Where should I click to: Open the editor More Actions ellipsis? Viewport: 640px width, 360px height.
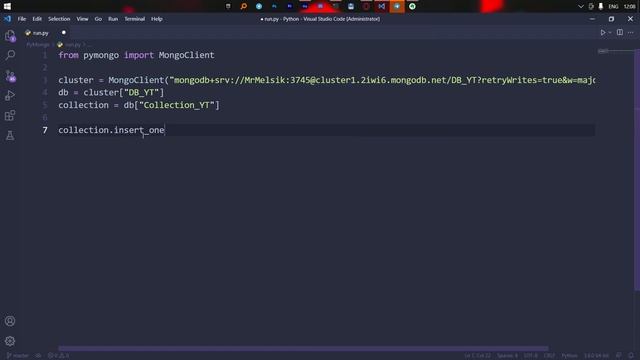(x=631, y=33)
